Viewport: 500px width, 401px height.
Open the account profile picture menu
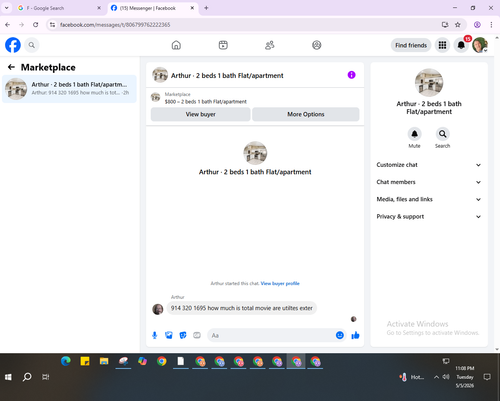[x=480, y=45]
